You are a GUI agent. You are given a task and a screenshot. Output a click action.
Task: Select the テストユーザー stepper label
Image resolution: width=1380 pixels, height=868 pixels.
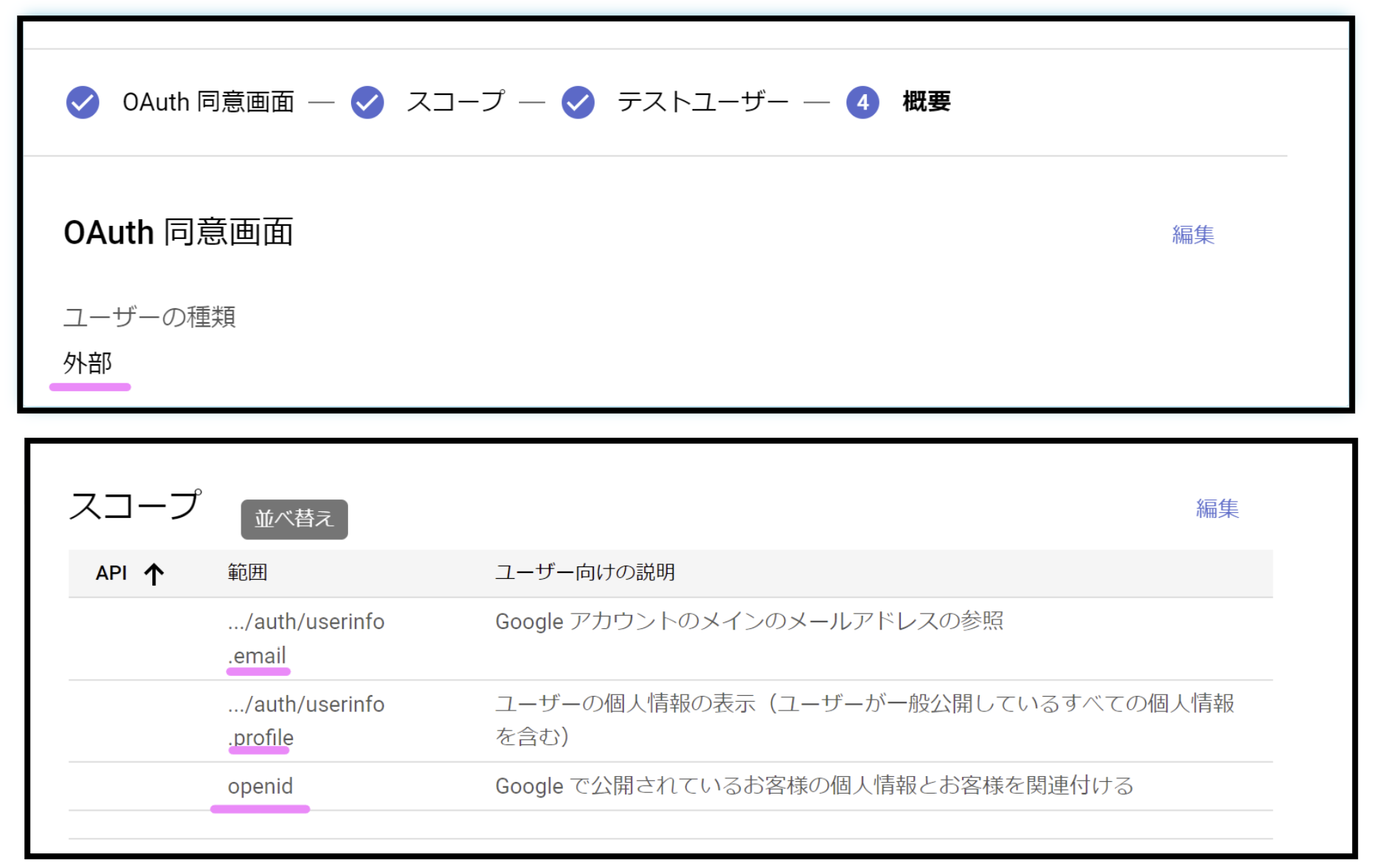[x=703, y=102]
